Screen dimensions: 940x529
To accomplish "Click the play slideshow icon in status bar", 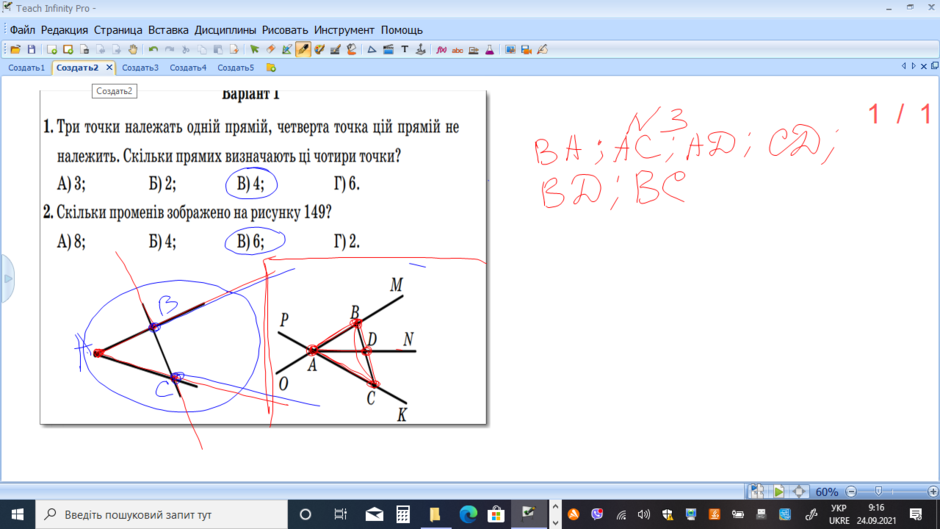I will coord(778,491).
